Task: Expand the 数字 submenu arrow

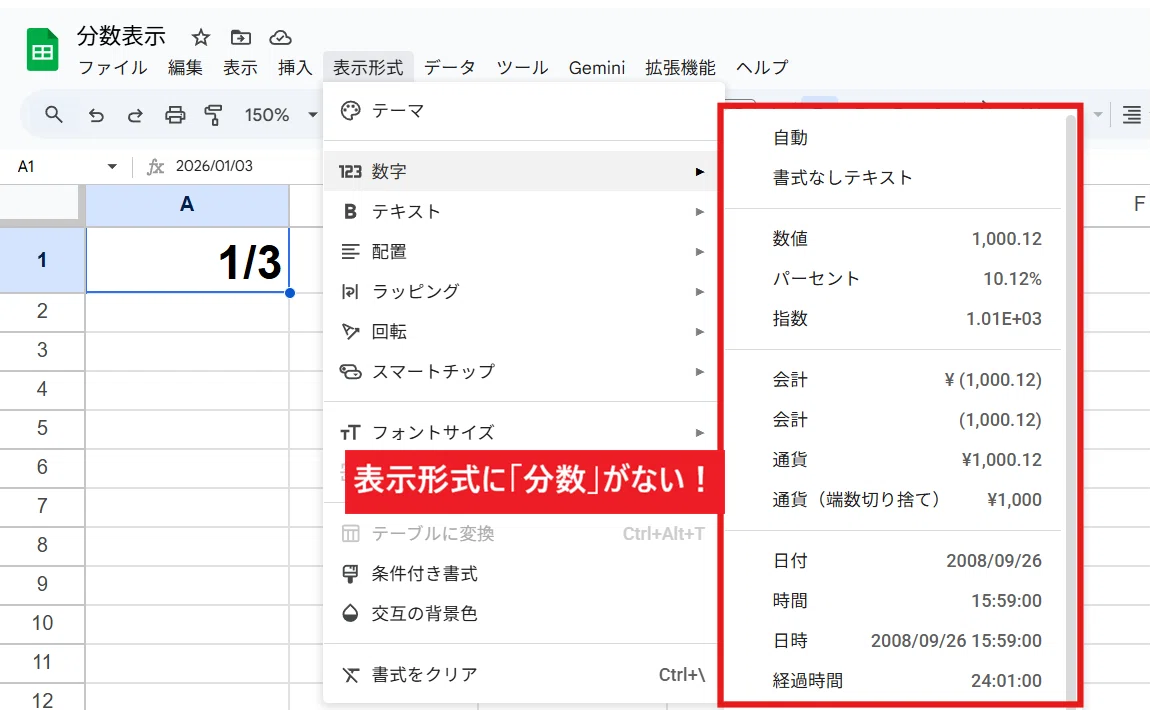Action: (699, 171)
